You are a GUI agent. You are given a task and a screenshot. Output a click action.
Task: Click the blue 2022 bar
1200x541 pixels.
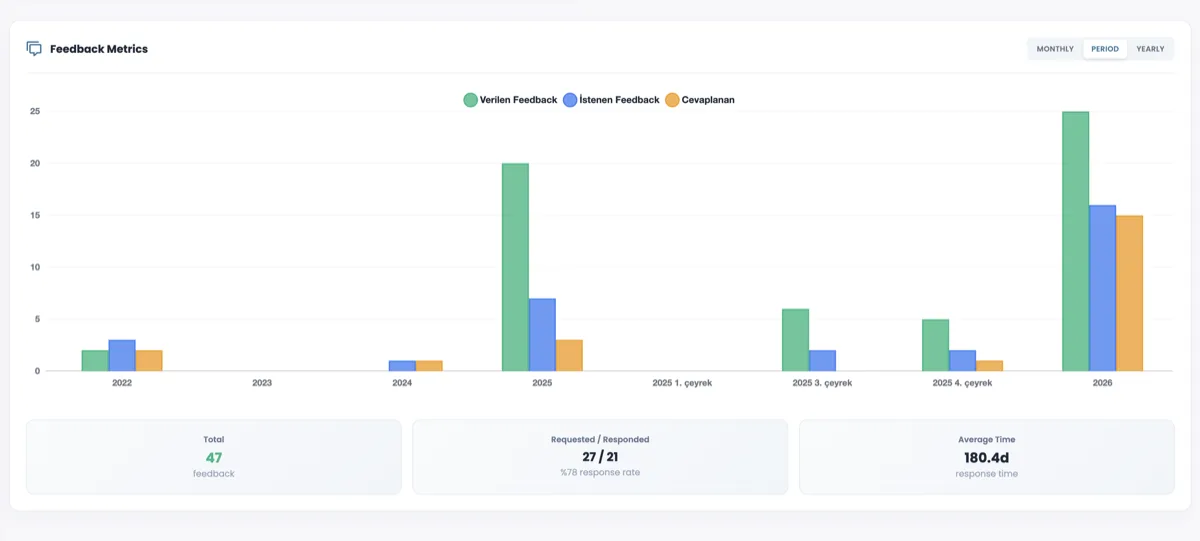click(122, 356)
